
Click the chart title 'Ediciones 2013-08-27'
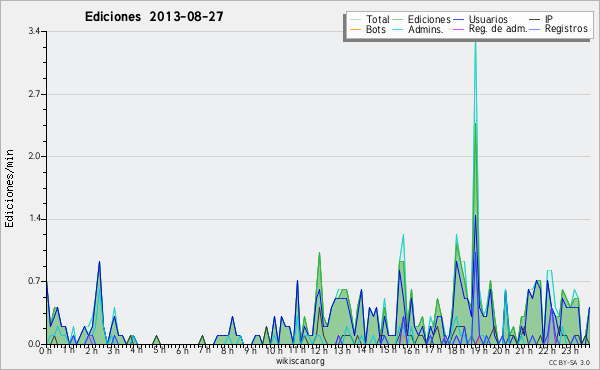pyautogui.click(x=154, y=17)
